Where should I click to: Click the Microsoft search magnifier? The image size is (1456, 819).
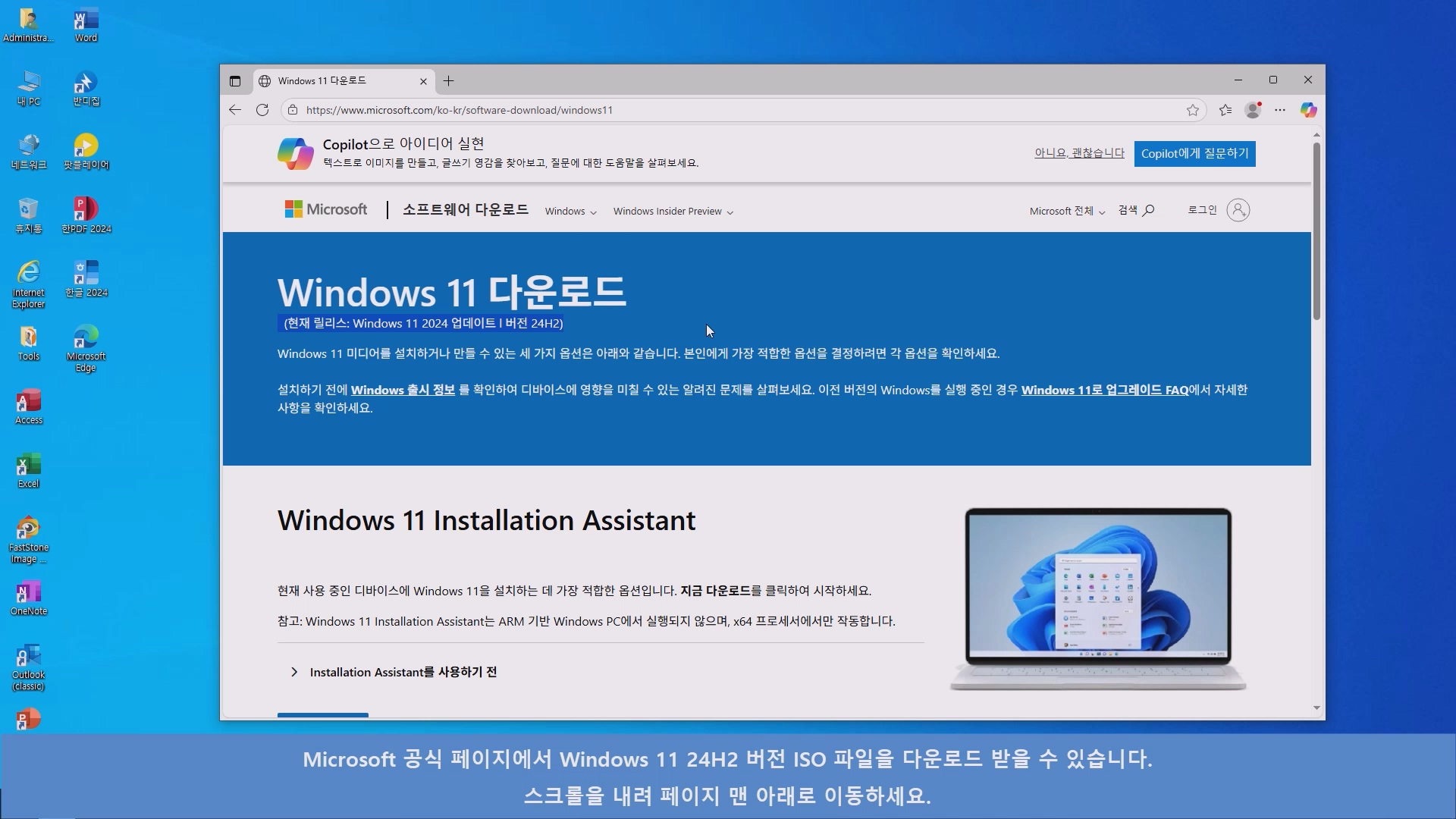pos(1148,210)
